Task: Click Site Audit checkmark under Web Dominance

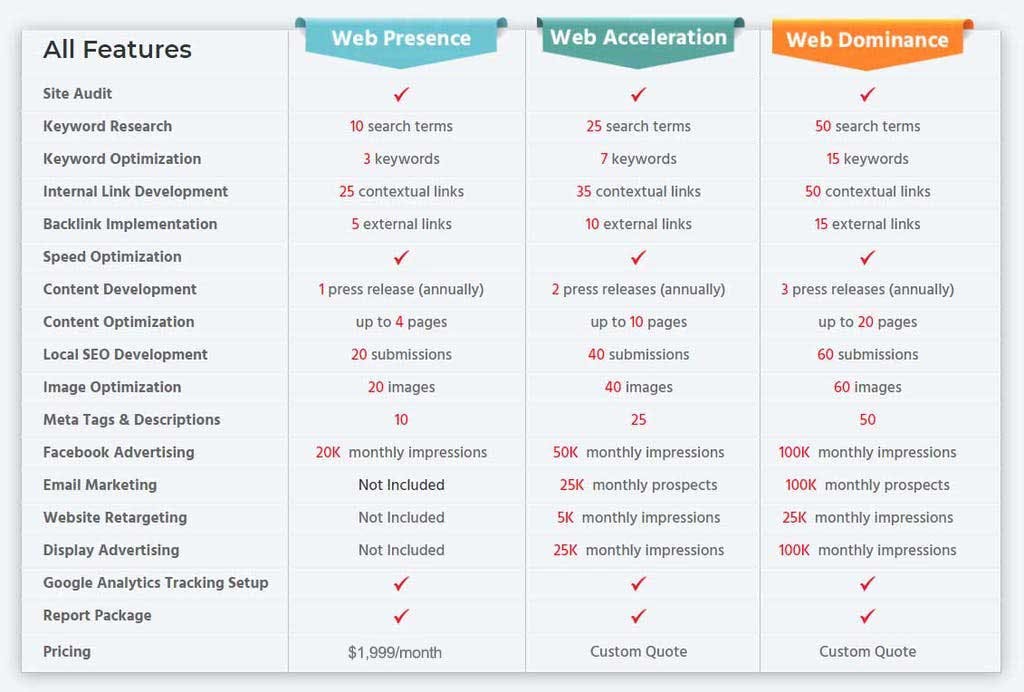Action: point(867,94)
